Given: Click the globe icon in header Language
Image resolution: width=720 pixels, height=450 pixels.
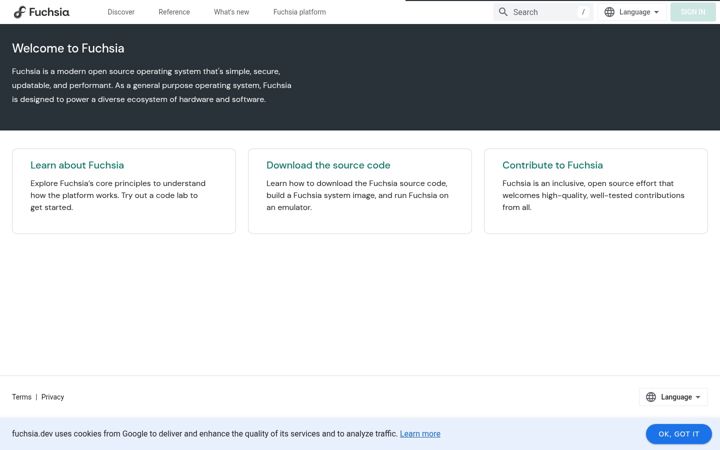Looking at the screenshot, I should (609, 12).
